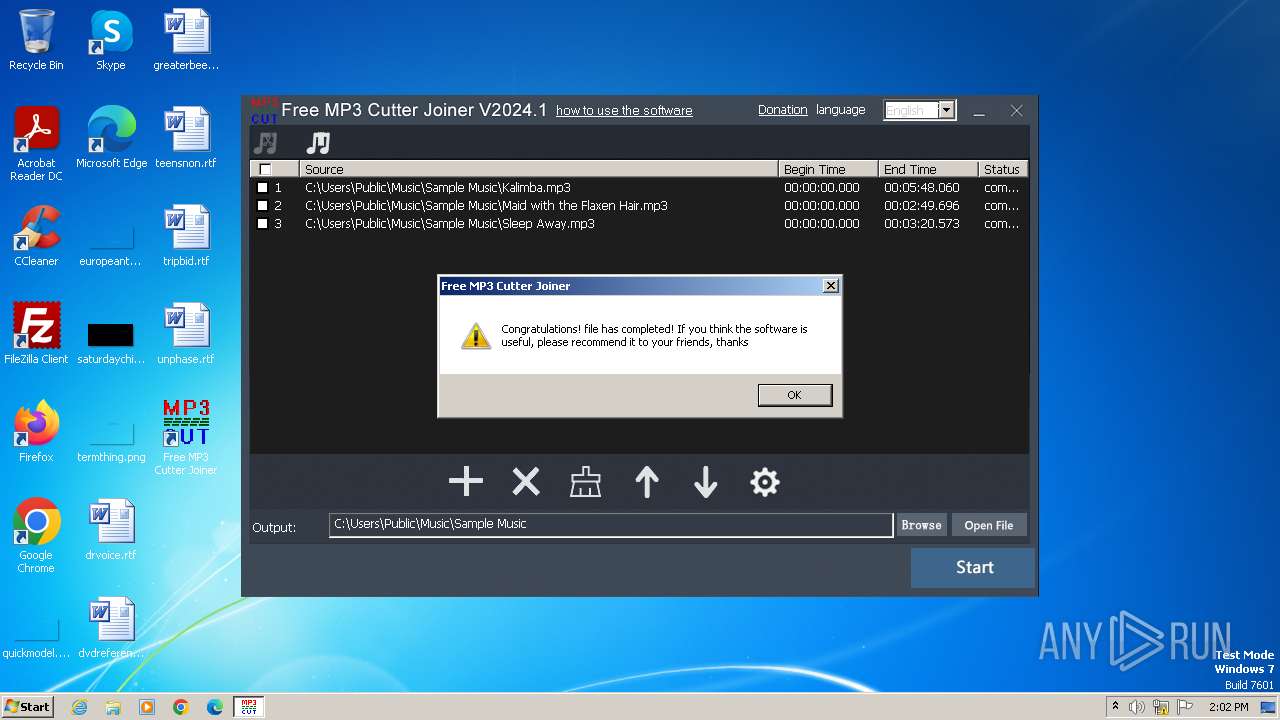Open CCleaner desktop icon
Viewport: 1280px width, 720px height.
pos(36,237)
